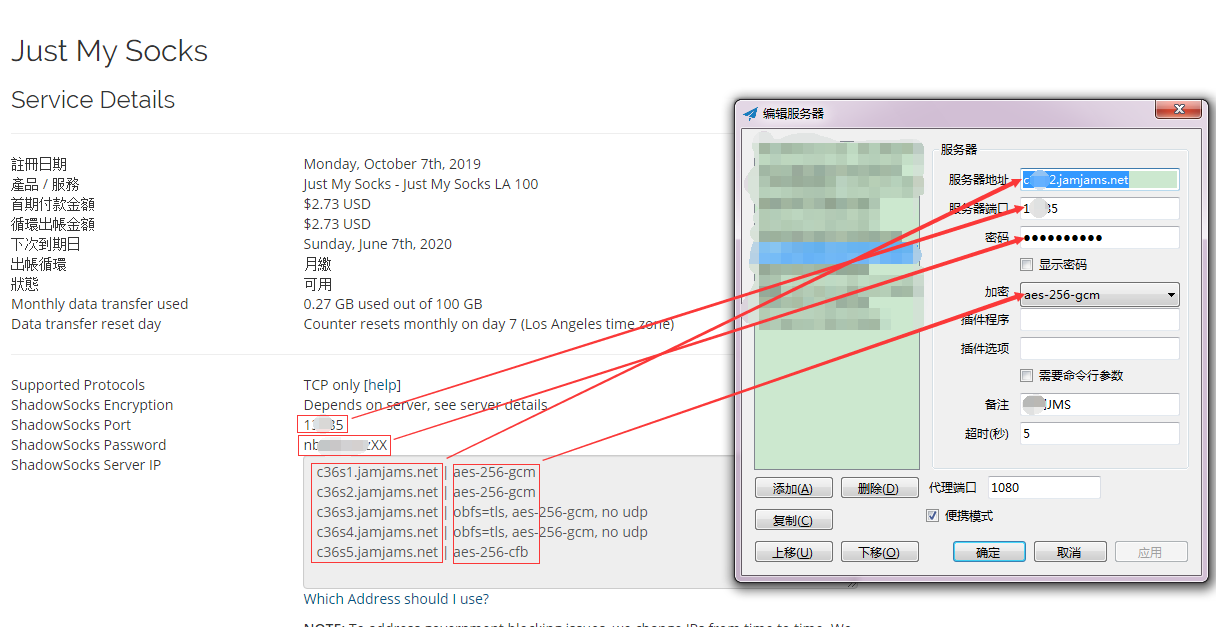Click the 添加(A) button
Image resolution: width=1216 pixels, height=627 pixels.
(792, 488)
